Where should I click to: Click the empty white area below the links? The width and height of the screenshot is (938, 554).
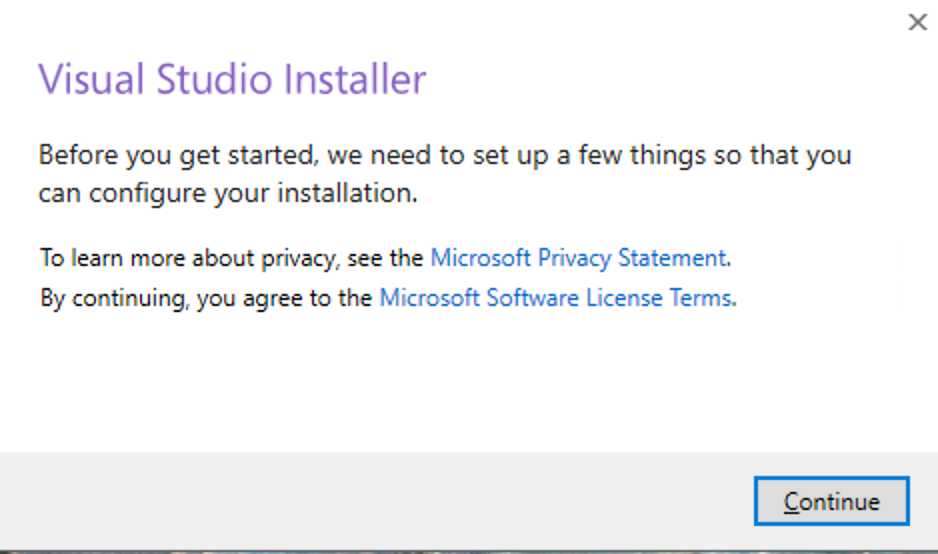pyautogui.click(x=450, y=380)
